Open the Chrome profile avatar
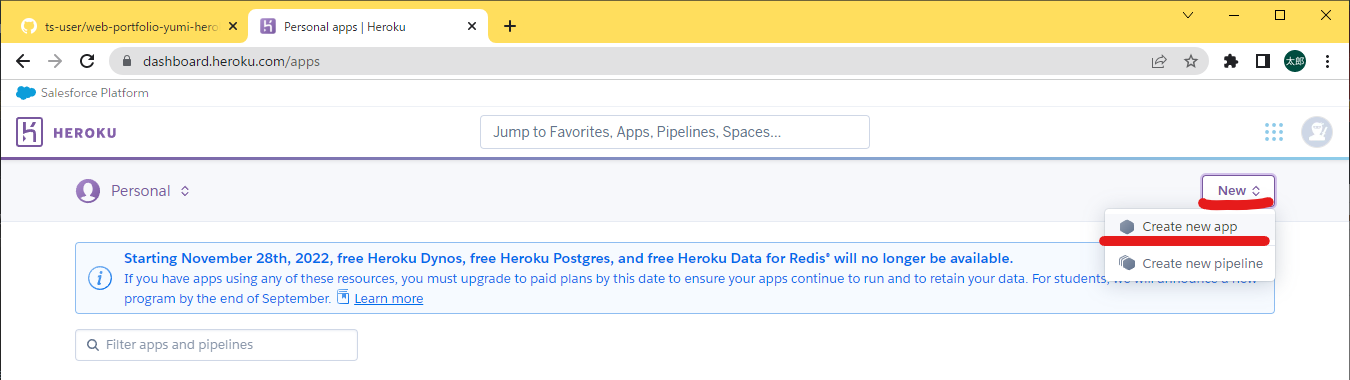The image size is (1350, 380). pos(1294,61)
